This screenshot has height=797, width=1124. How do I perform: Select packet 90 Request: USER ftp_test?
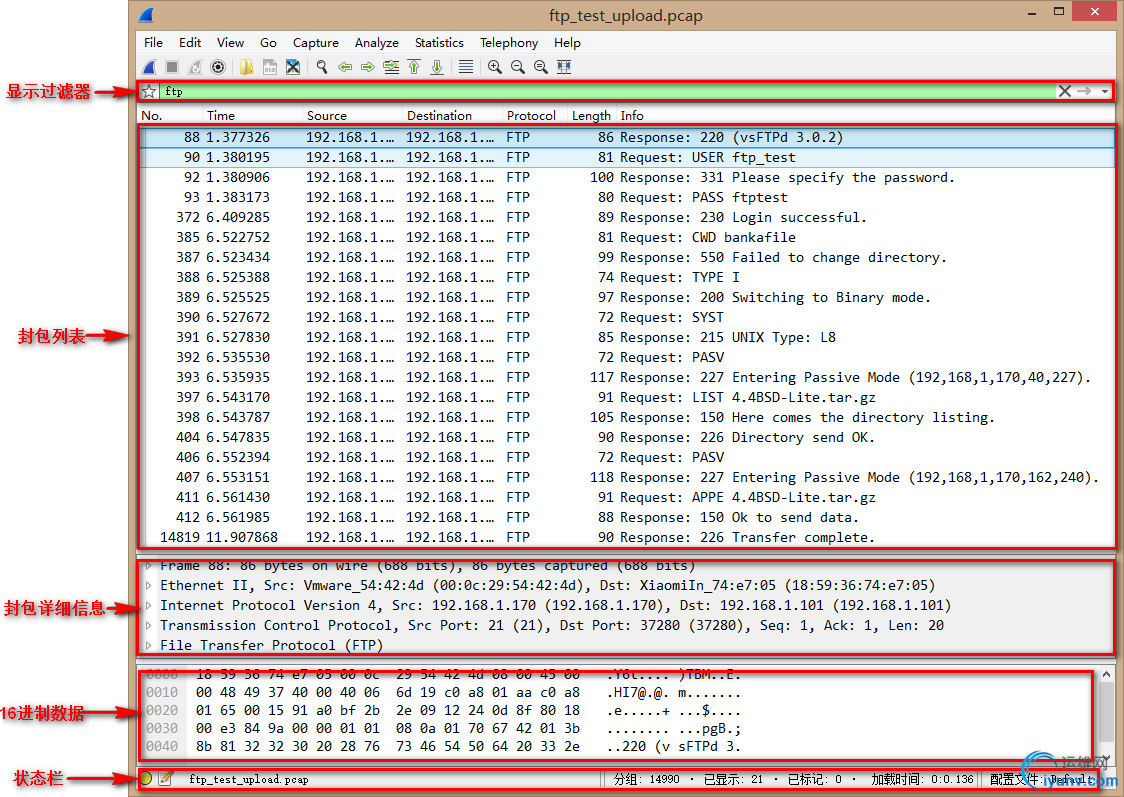tap(627, 158)
